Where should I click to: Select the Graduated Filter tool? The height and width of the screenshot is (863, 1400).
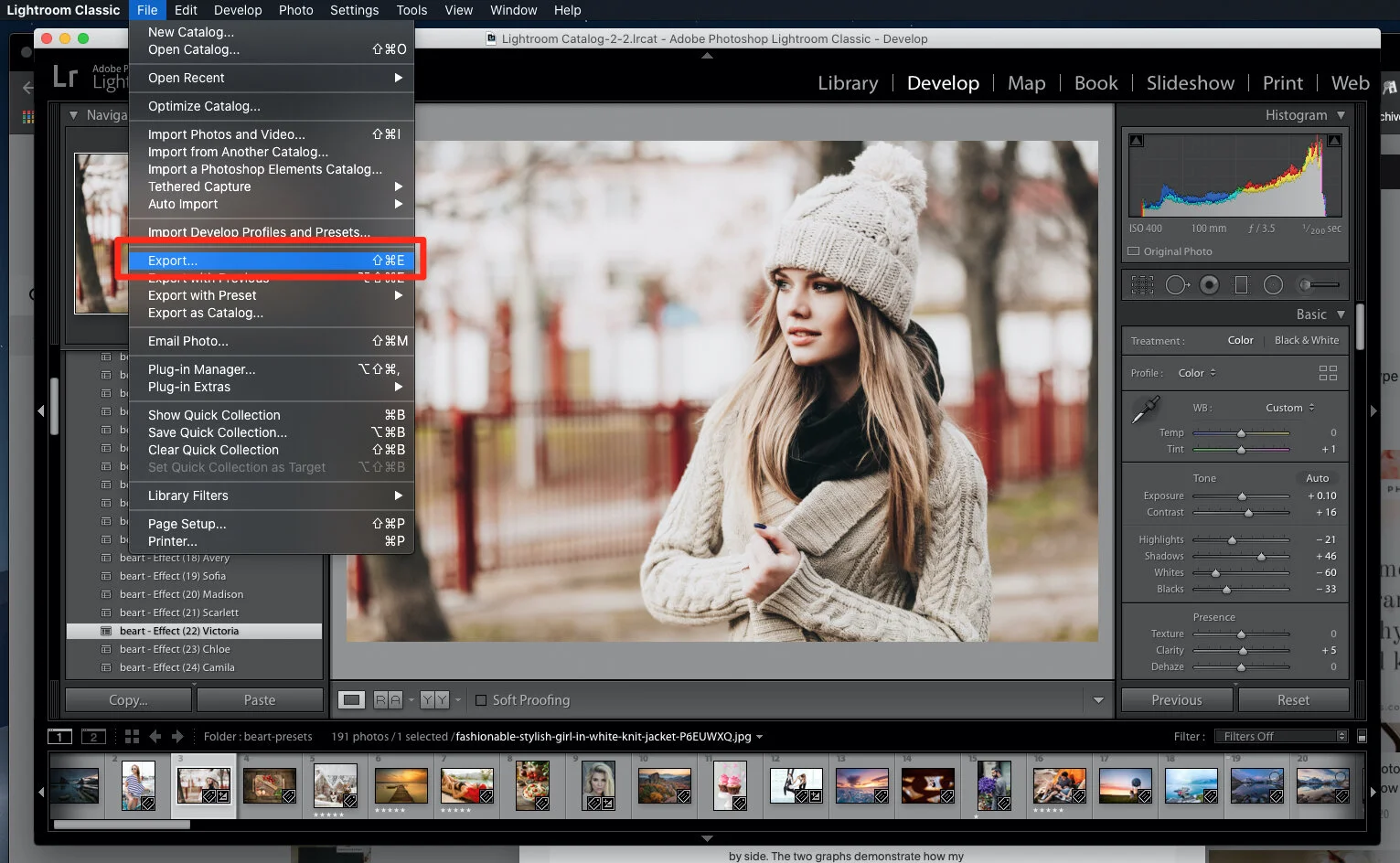click(1241, 285)
